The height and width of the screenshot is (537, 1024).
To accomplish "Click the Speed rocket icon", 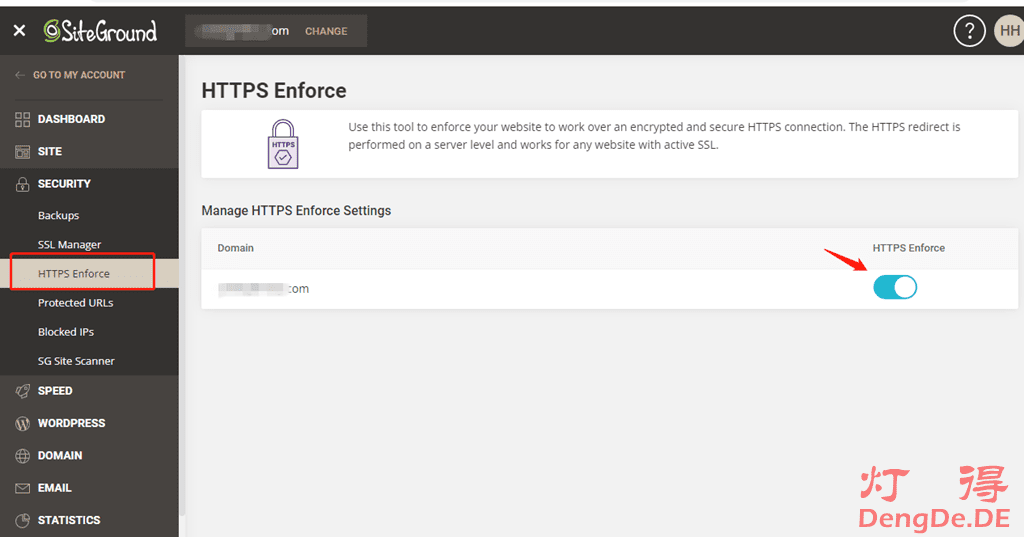I will point(22,391).
